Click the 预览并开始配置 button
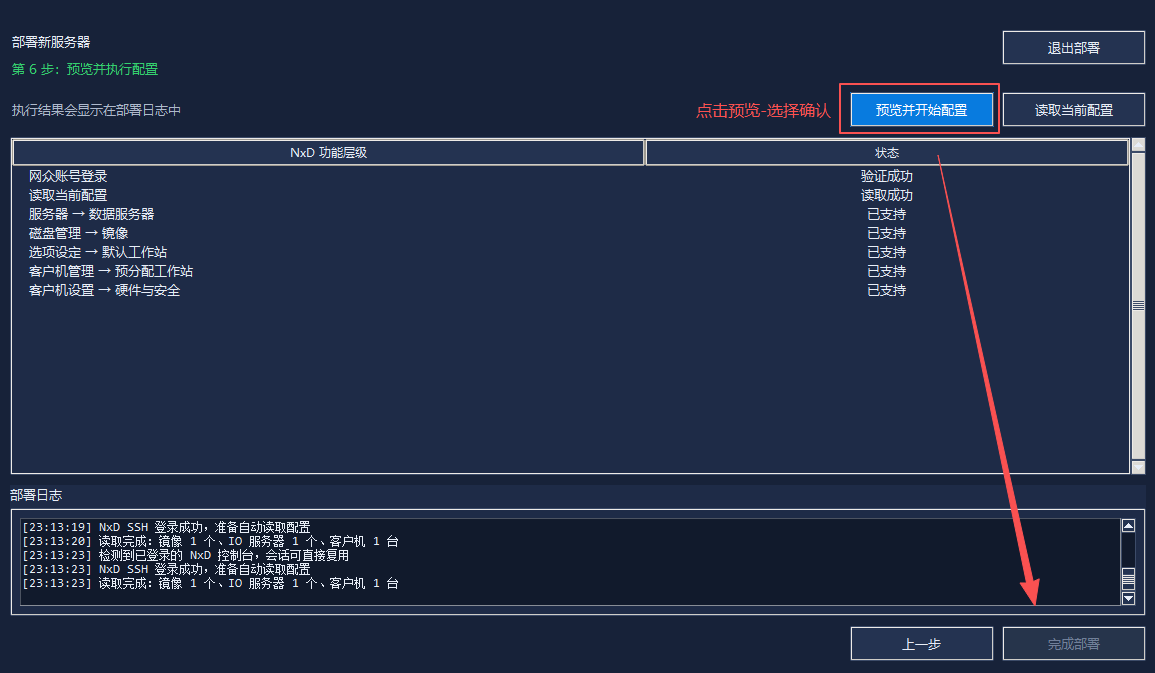Viewport: 1155px width, 673px height. (x=921, y=110)
